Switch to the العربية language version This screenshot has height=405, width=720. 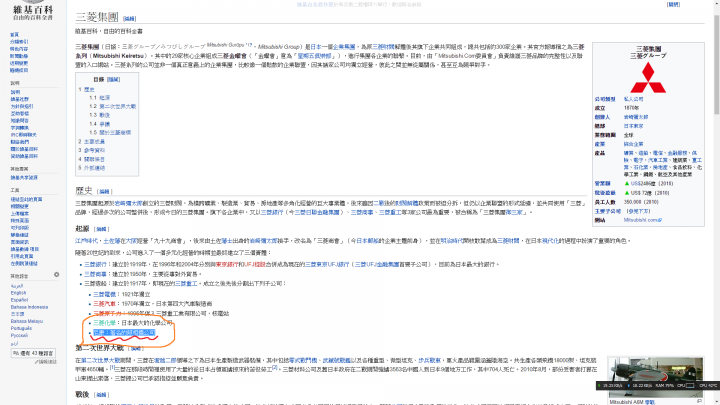17,286
